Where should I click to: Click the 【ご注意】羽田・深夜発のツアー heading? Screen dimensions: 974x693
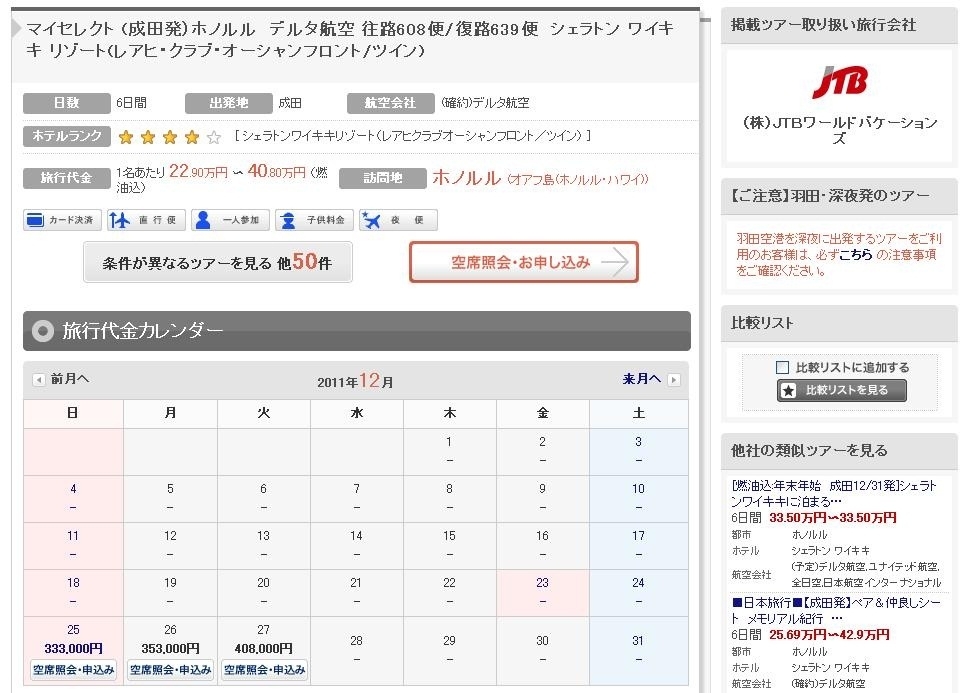(x=830, y=196)
